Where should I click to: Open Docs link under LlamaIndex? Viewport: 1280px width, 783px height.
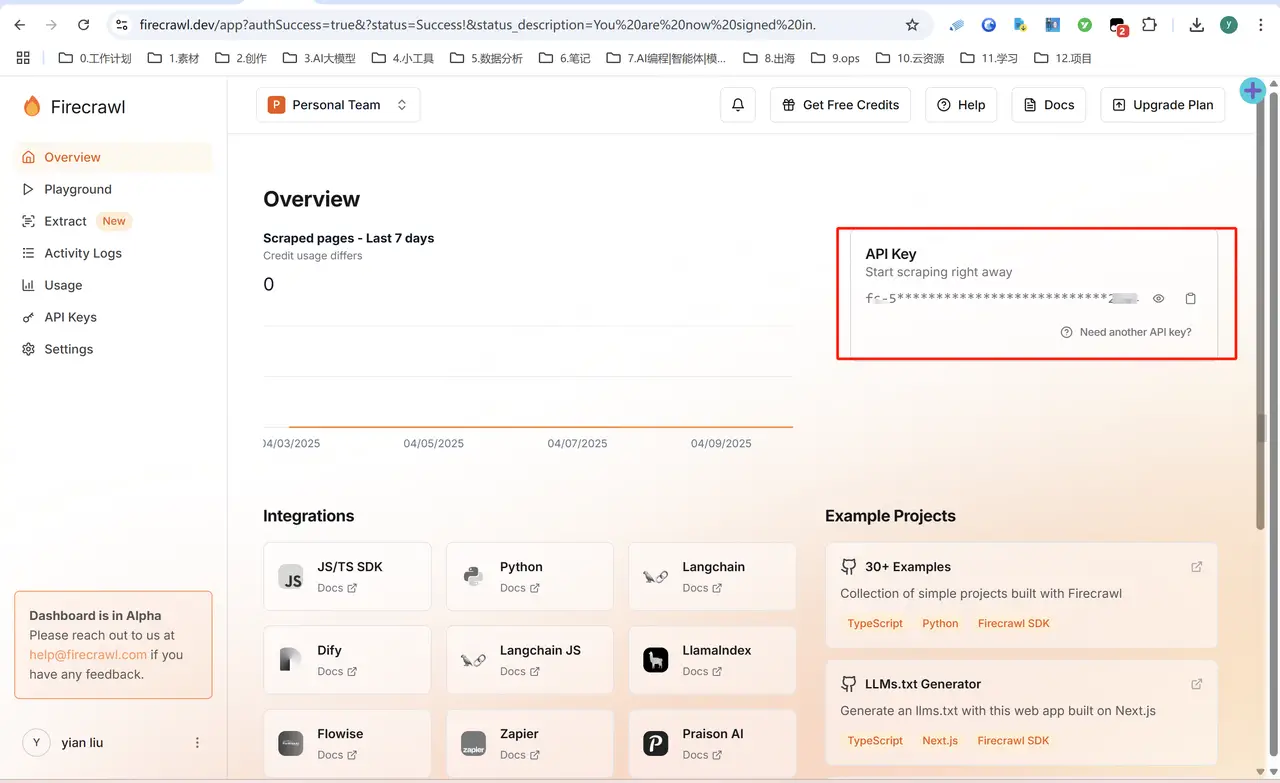coord(702,672)
